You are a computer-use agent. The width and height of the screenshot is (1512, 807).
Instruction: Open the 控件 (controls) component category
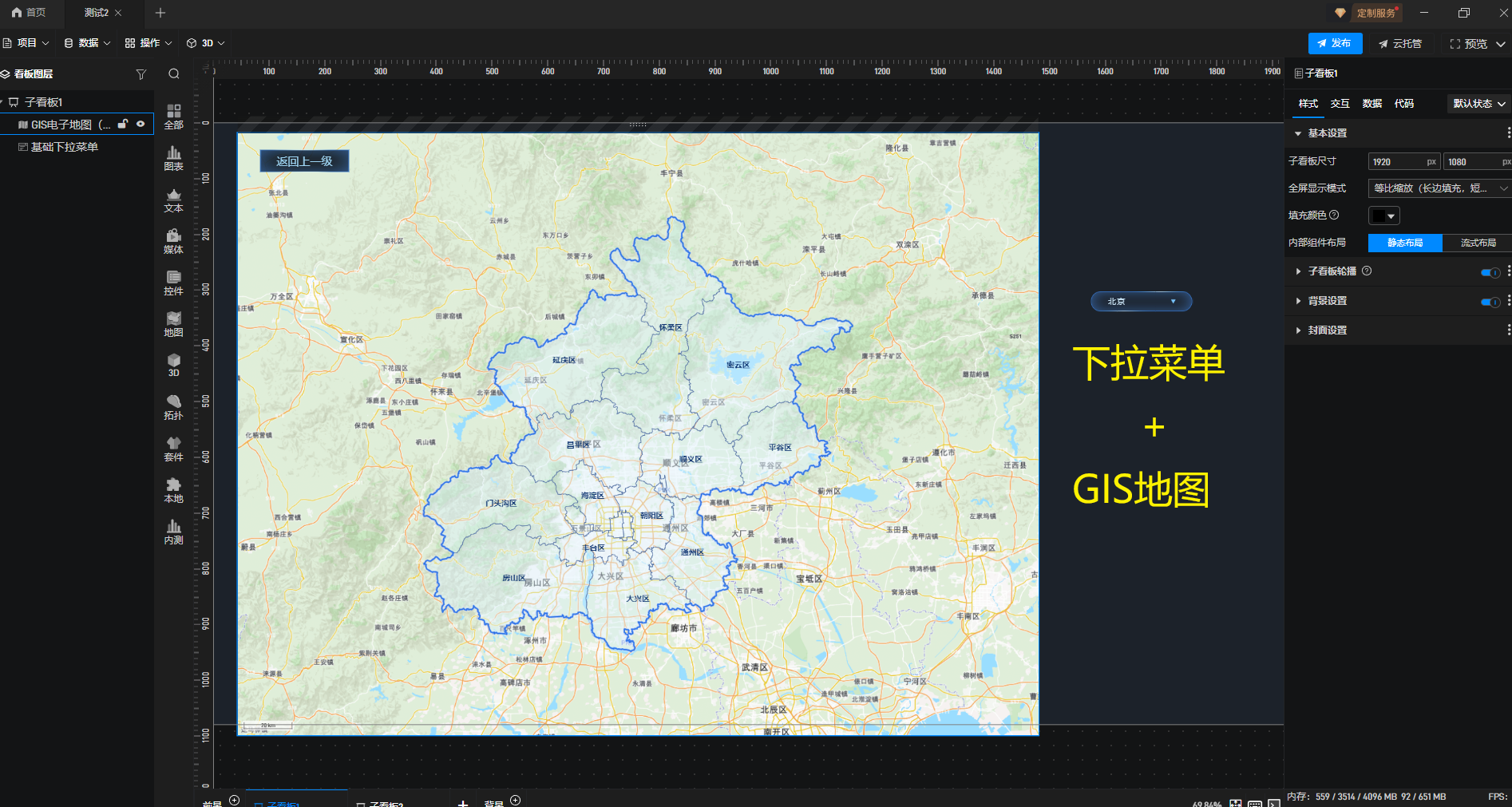tap(173, 283)
